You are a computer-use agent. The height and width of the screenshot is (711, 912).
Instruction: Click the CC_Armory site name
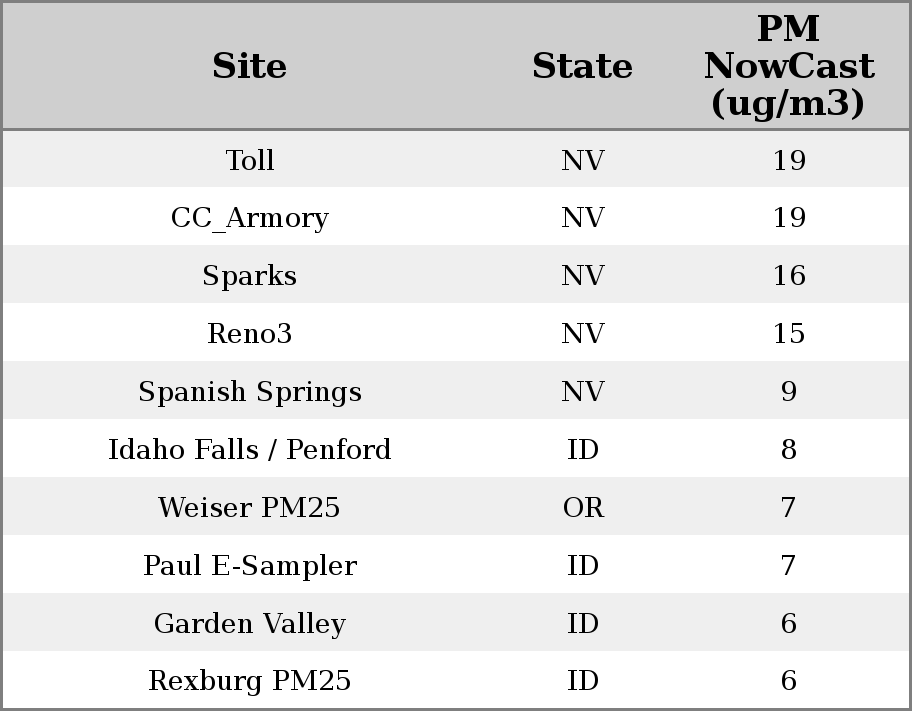(x=249, y=218)
